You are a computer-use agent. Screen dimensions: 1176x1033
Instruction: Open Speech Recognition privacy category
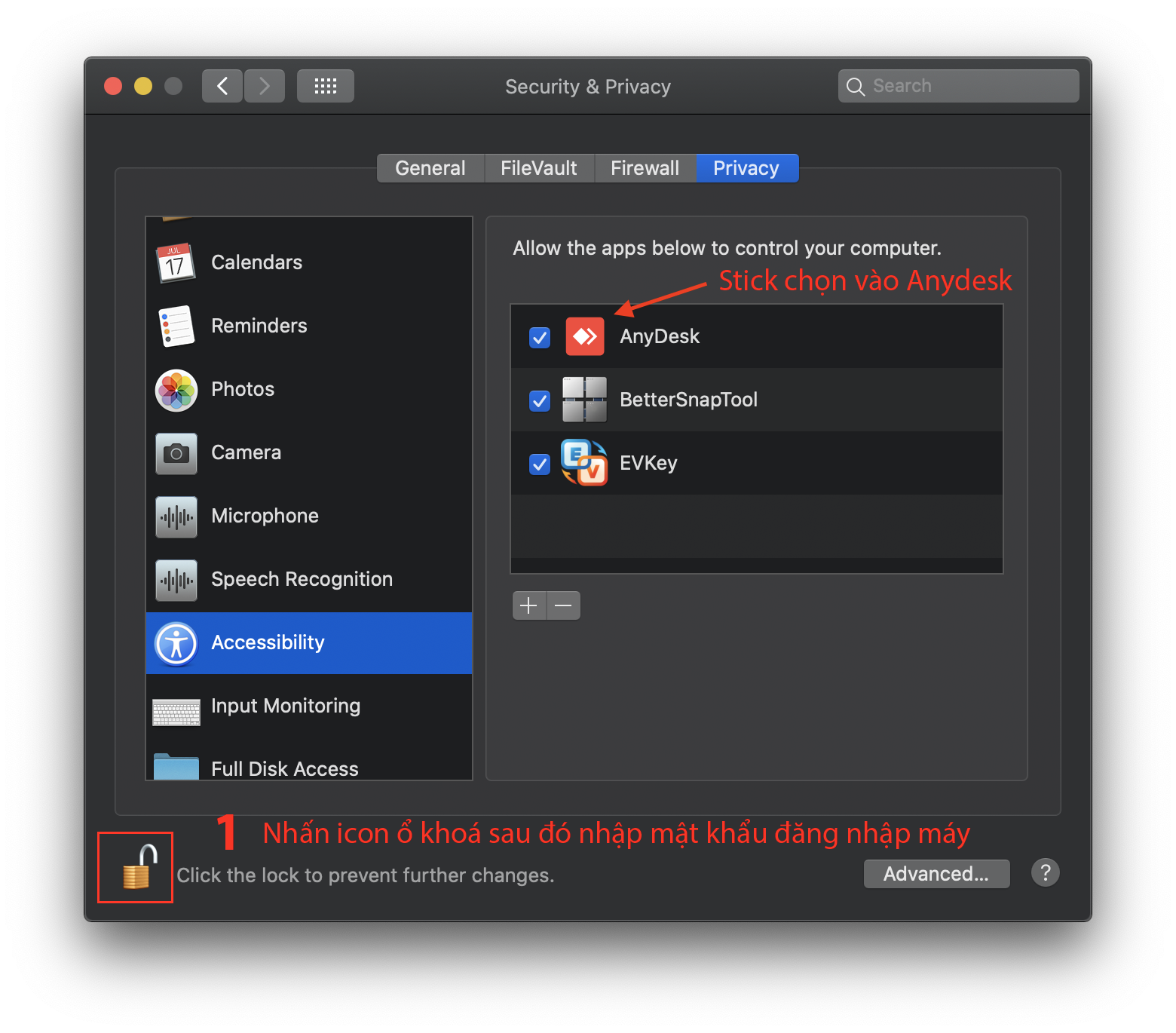tap(302, 580)
